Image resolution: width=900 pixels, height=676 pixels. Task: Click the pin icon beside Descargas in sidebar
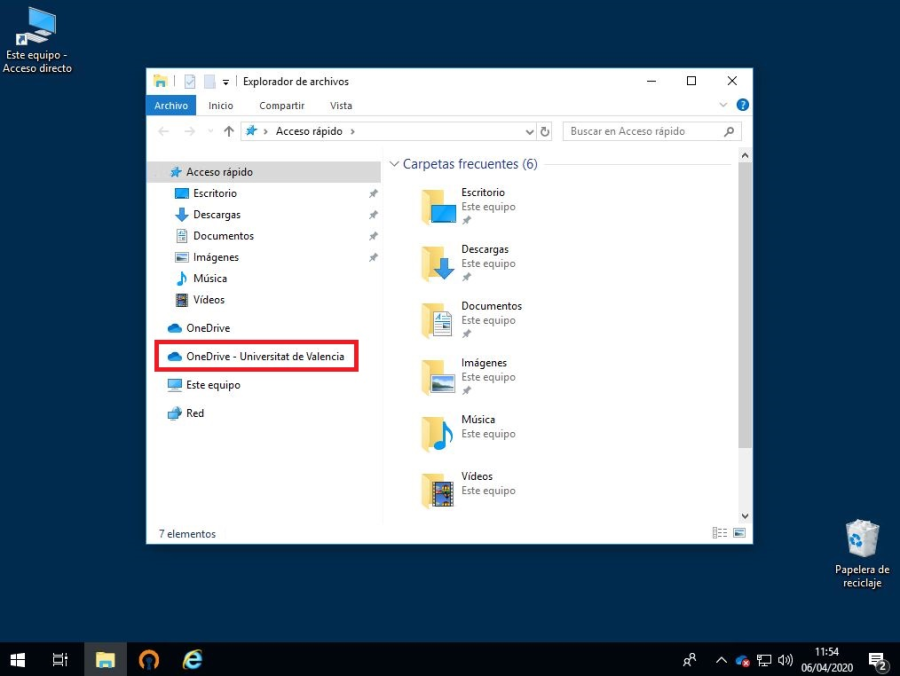pyautogui.click(x=373, y=215)
